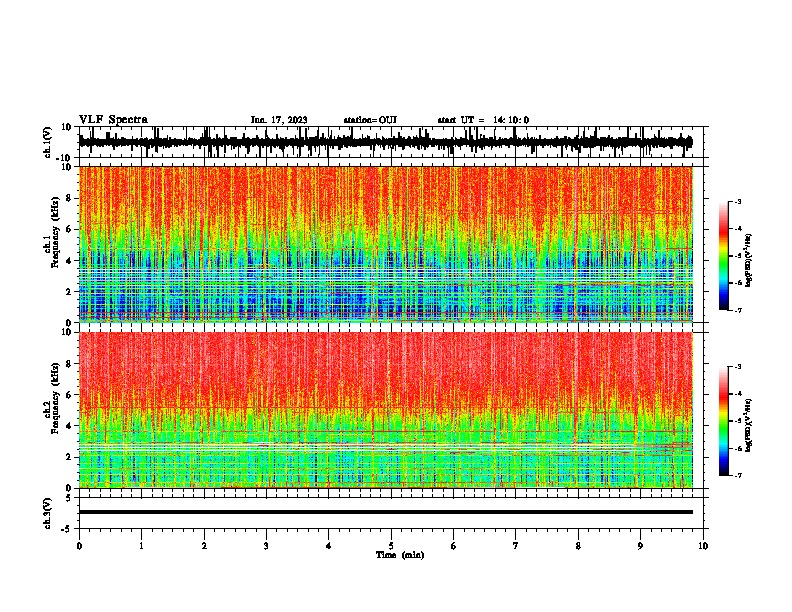Click the "ch.3(V)" axis label
Screen dimensions: 792x612
[48, 513]
